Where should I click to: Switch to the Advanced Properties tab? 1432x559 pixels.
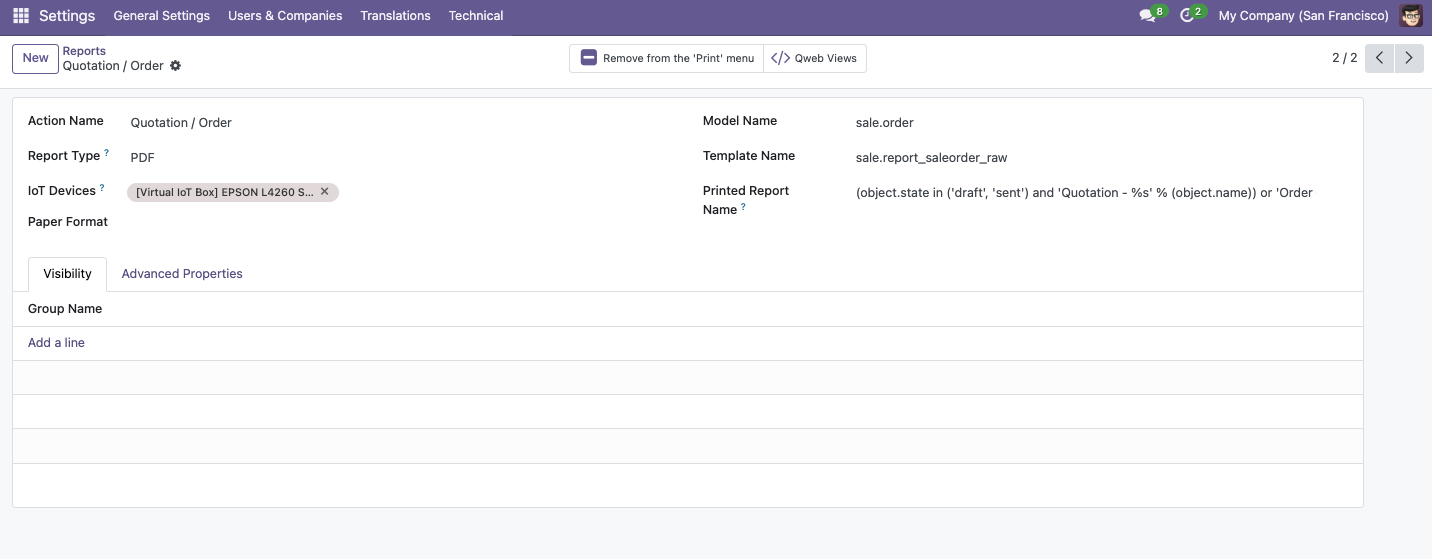[x=182, y=274]
